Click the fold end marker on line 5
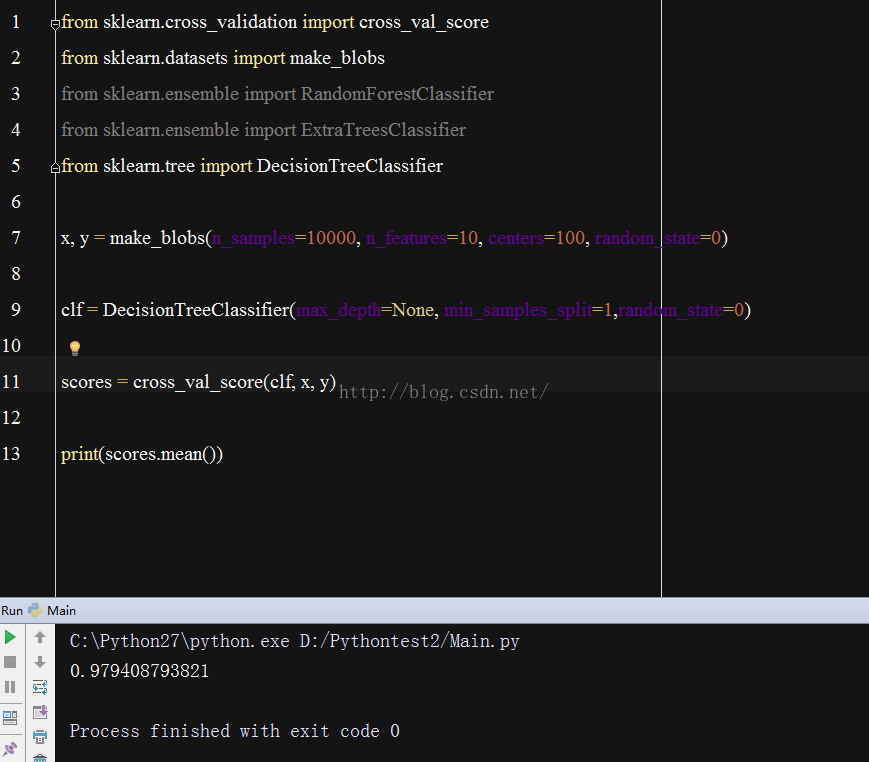Image resolution: width=869 pixels, height=762 pixels. [x=55, y=168]
